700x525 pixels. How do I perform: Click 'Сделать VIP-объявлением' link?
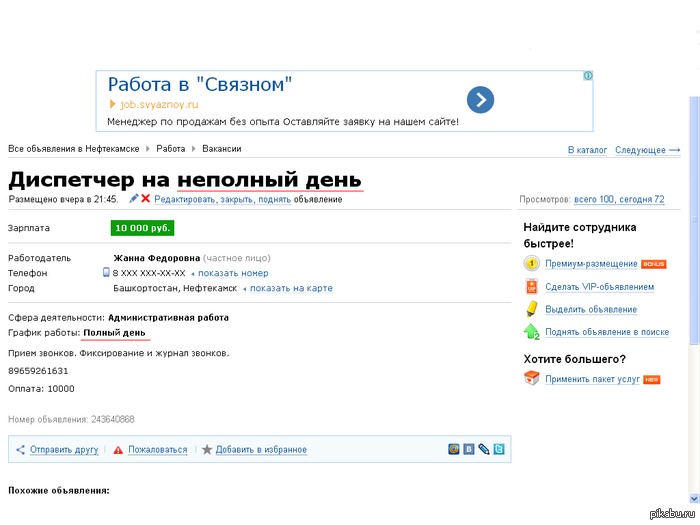[x=599, y=287]
